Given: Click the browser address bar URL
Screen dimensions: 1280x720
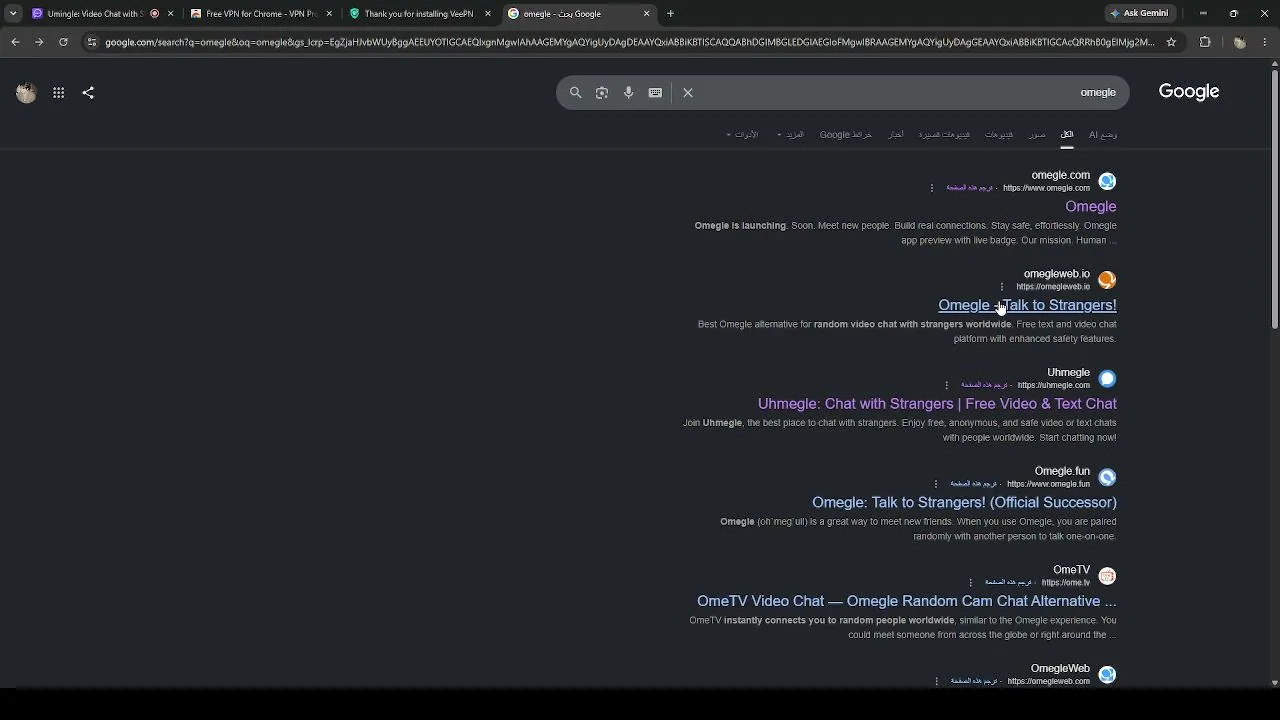Looking at the screenshot, I should click(x=630, y=42).
